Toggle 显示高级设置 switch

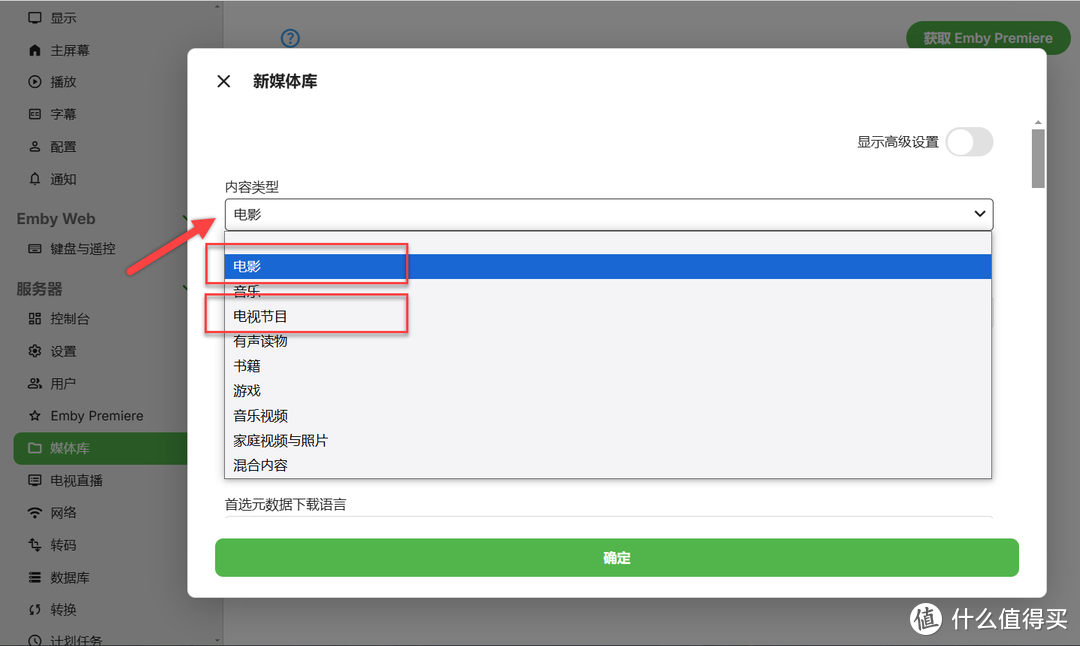[969, 142]
